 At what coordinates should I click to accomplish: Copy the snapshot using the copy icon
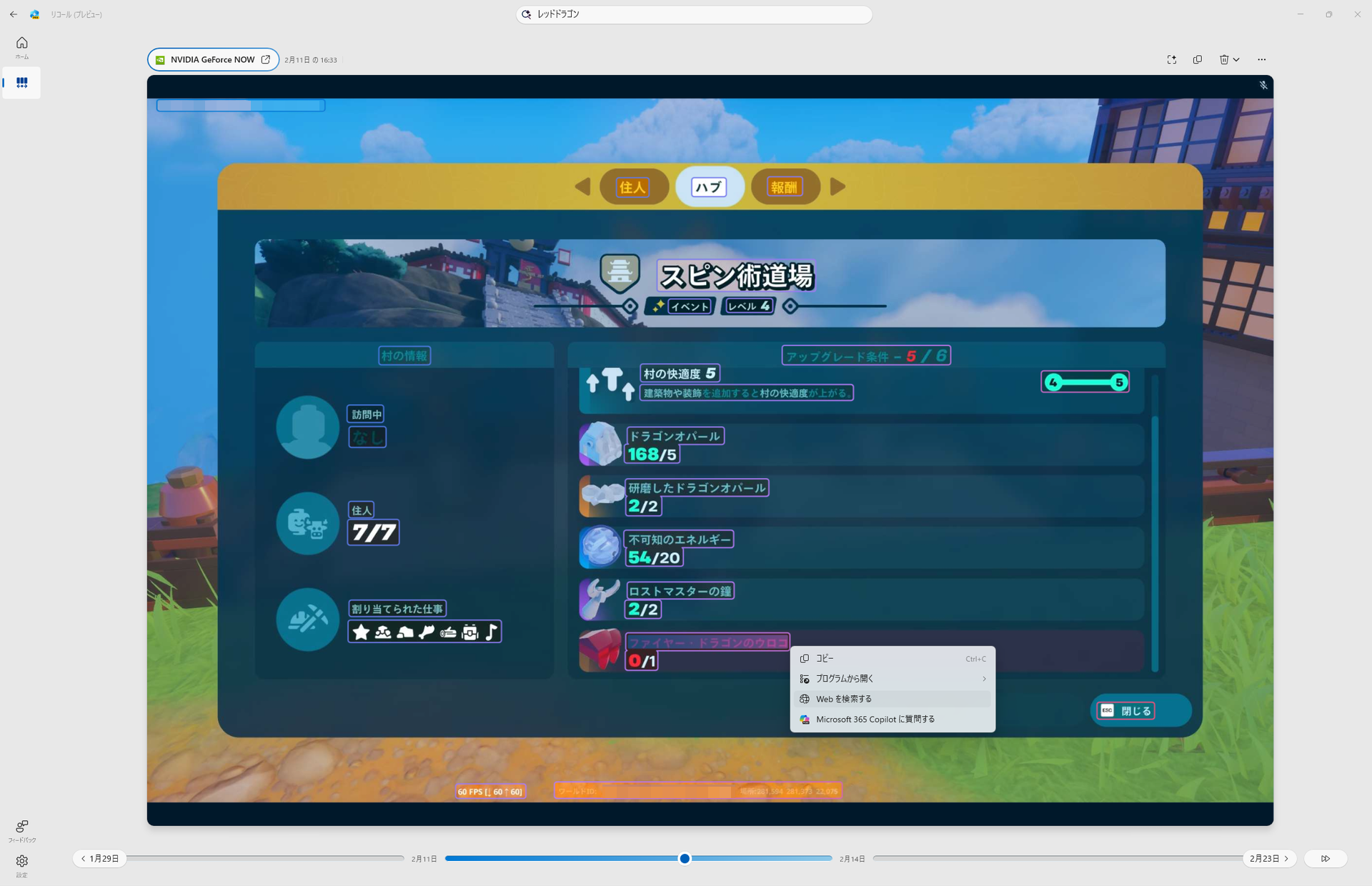tap(1198, 59)
